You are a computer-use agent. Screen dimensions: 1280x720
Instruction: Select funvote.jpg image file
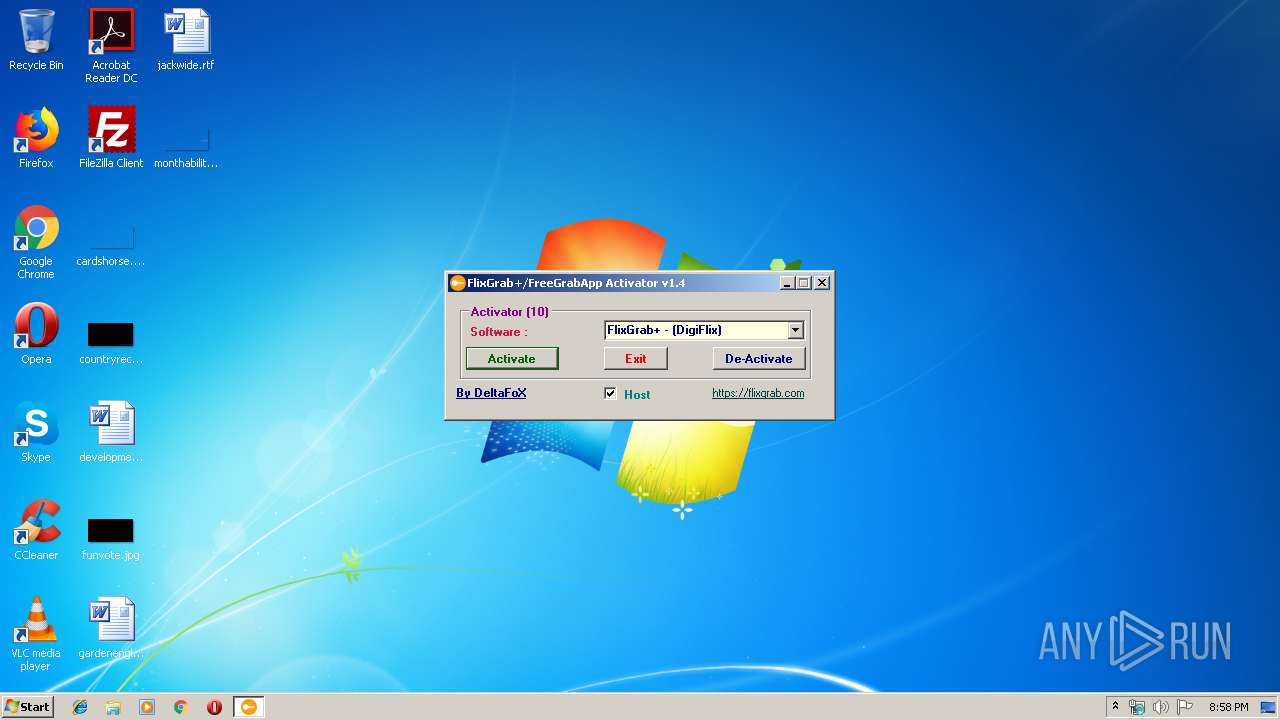(x=111, y=538)
